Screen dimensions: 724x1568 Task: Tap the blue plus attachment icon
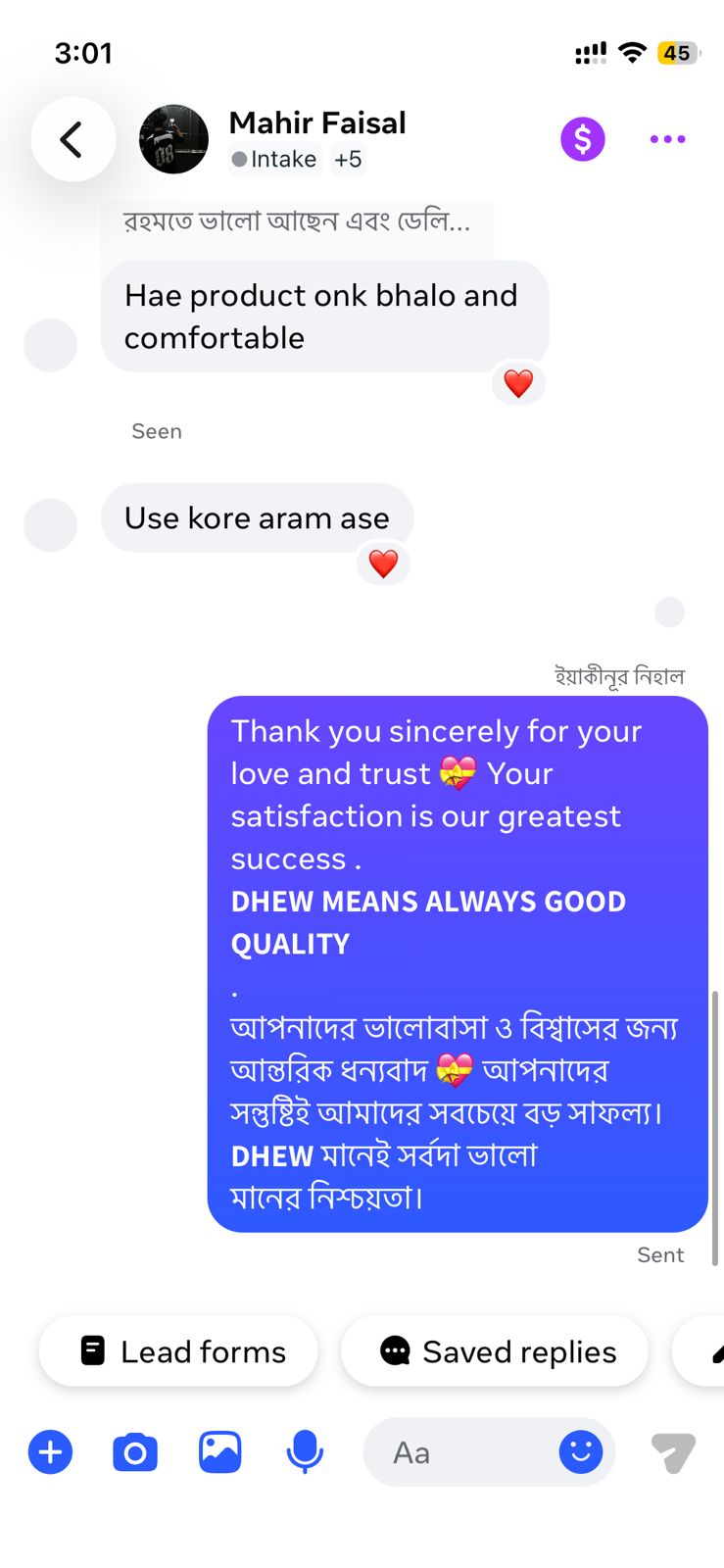(x=51, y=1451)
